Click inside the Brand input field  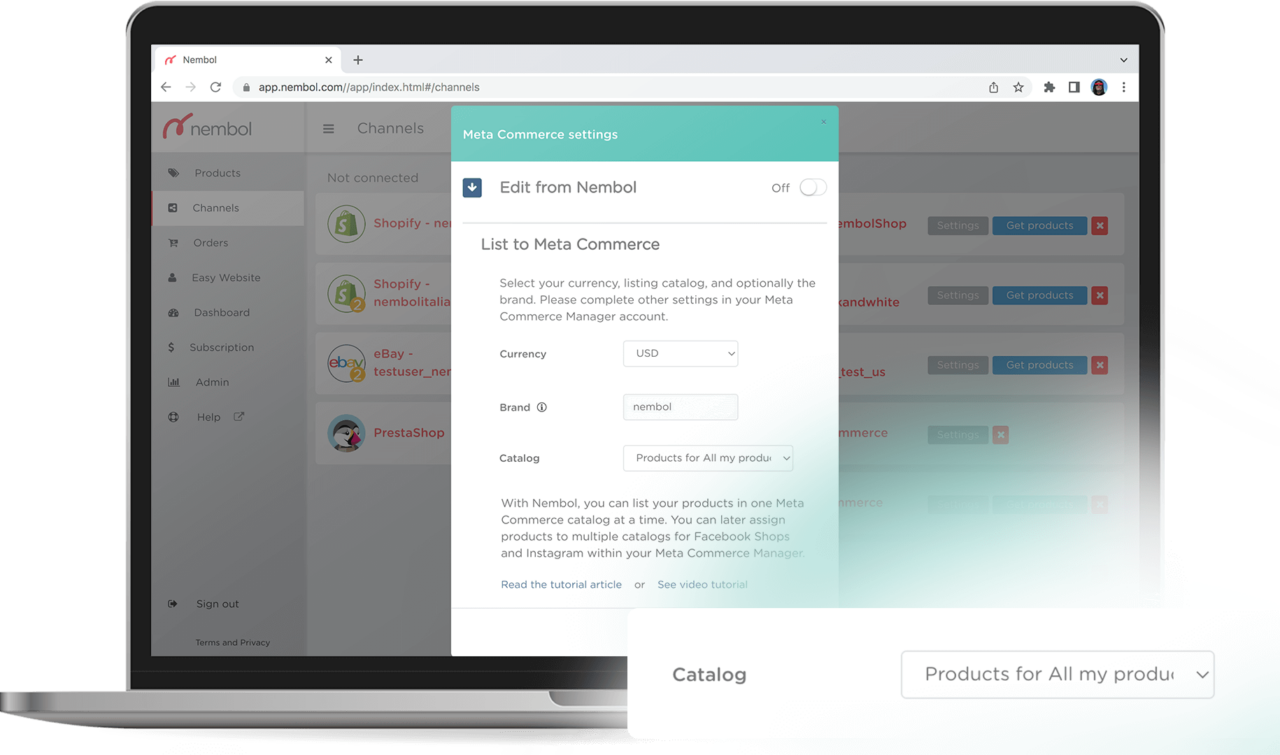pyautogui.click(x=680, y=407)
